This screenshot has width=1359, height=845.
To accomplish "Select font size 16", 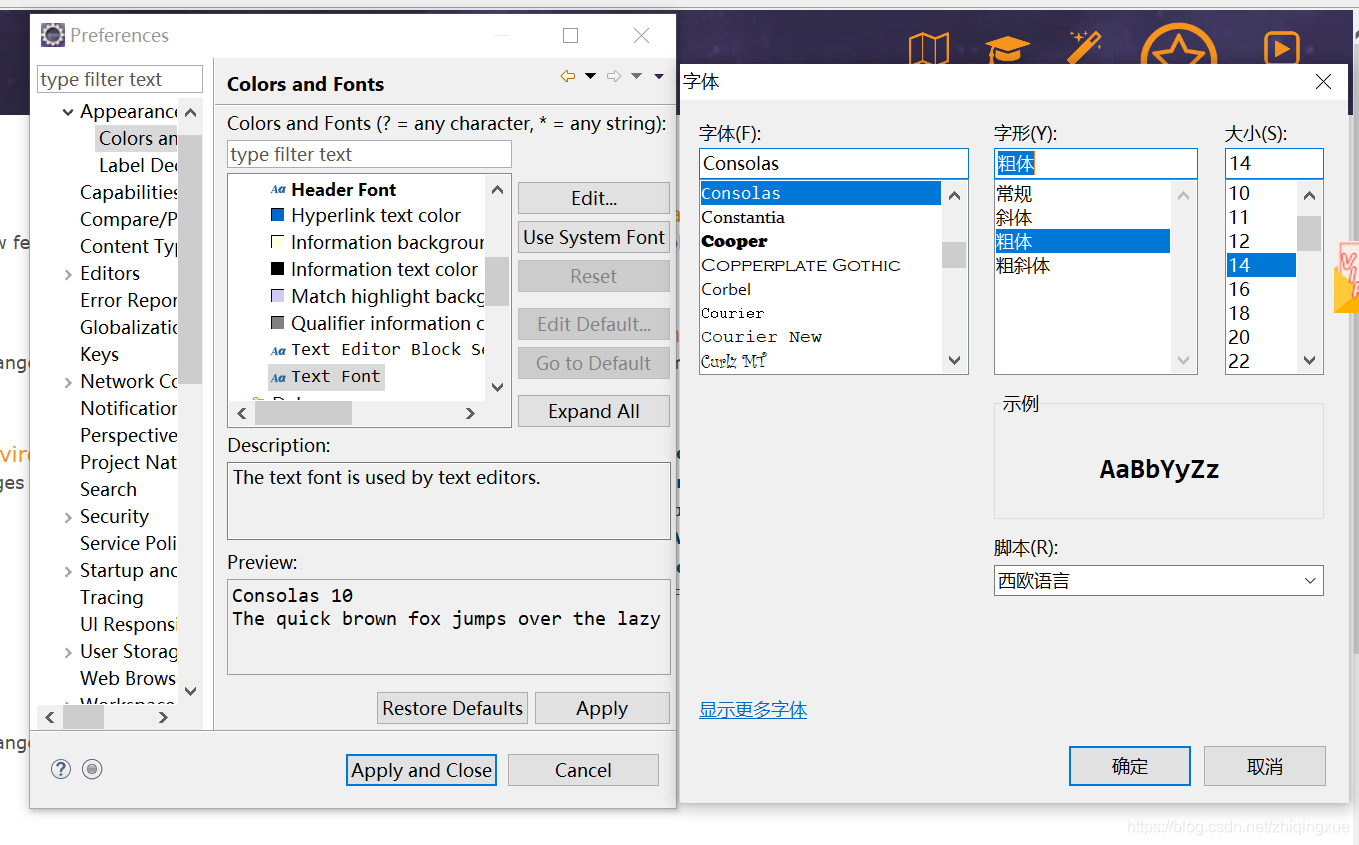I will (x=1240, y=289).
